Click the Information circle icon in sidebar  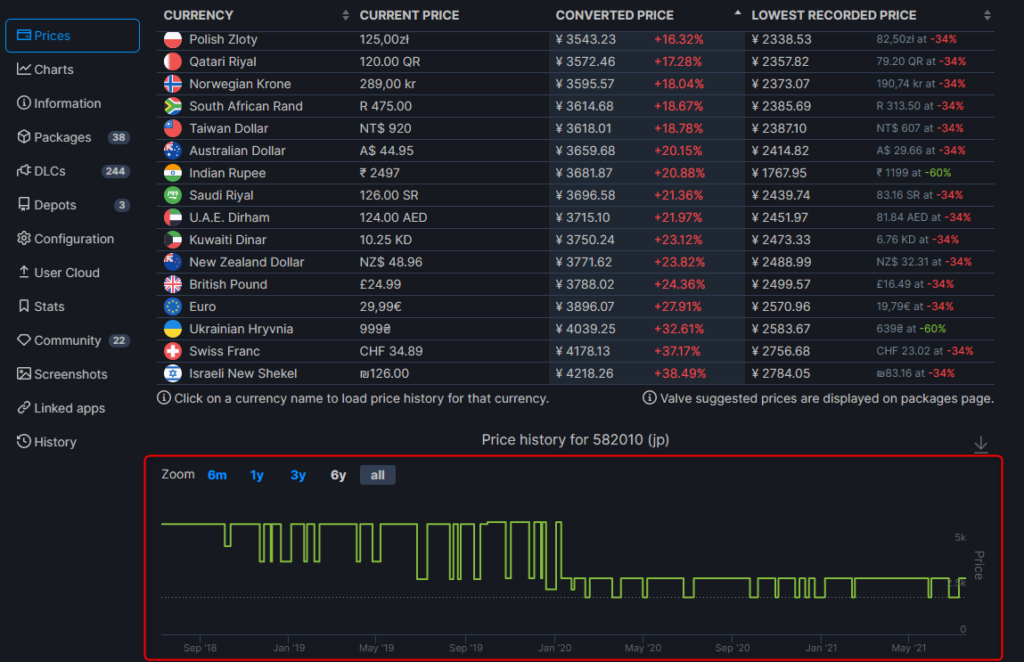(x=24, y=103)
